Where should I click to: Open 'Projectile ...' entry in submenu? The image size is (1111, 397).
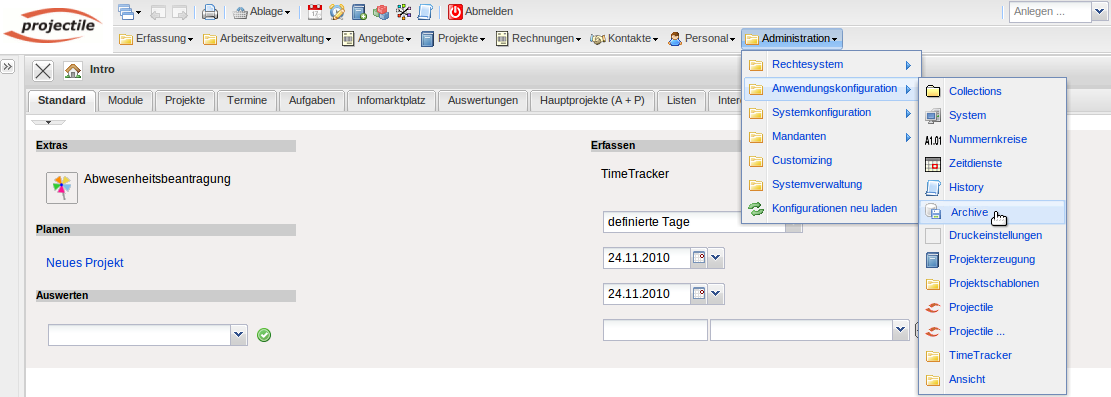point(993,331)
